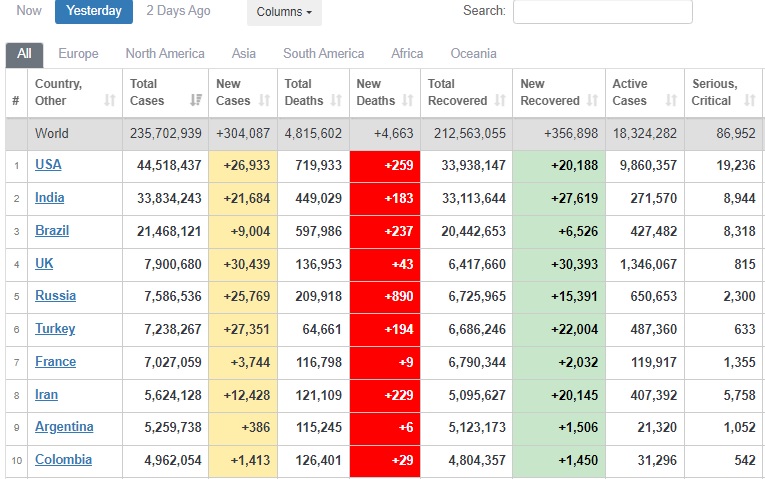Click World new deaths +4,663

pyautogui.click(x=393, y=133)
